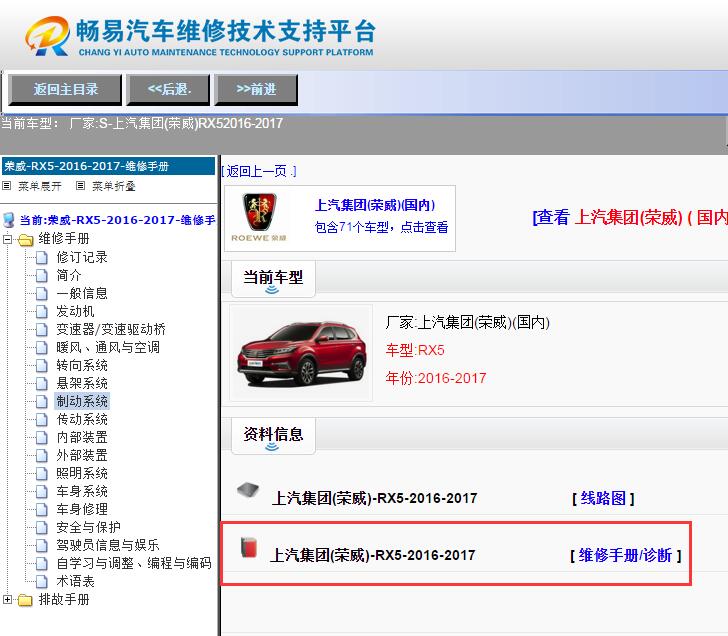Select the 排故手册 folder label
Image resolution: width=728 pixels, height=636 pixels.
[x=64, y=599]
